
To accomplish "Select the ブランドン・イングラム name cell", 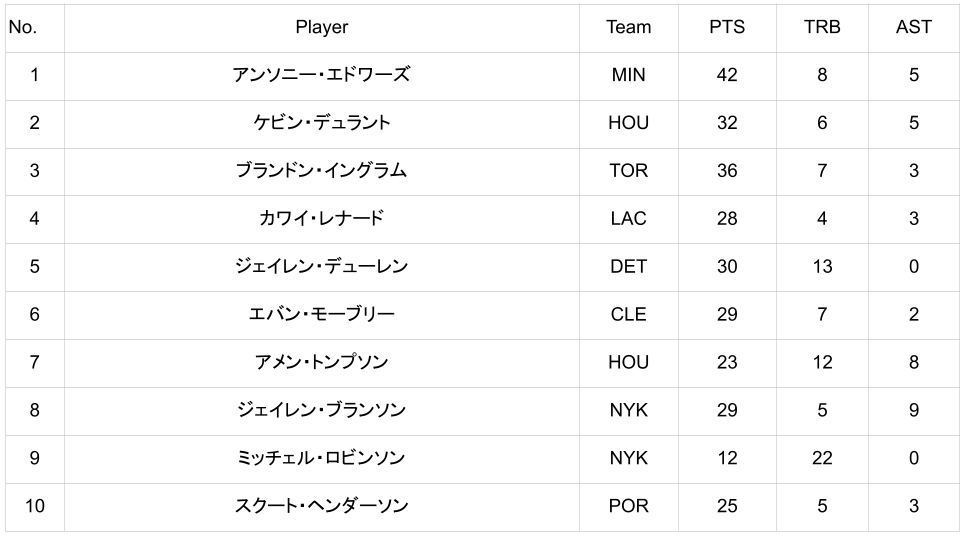I will click(321, 171).
